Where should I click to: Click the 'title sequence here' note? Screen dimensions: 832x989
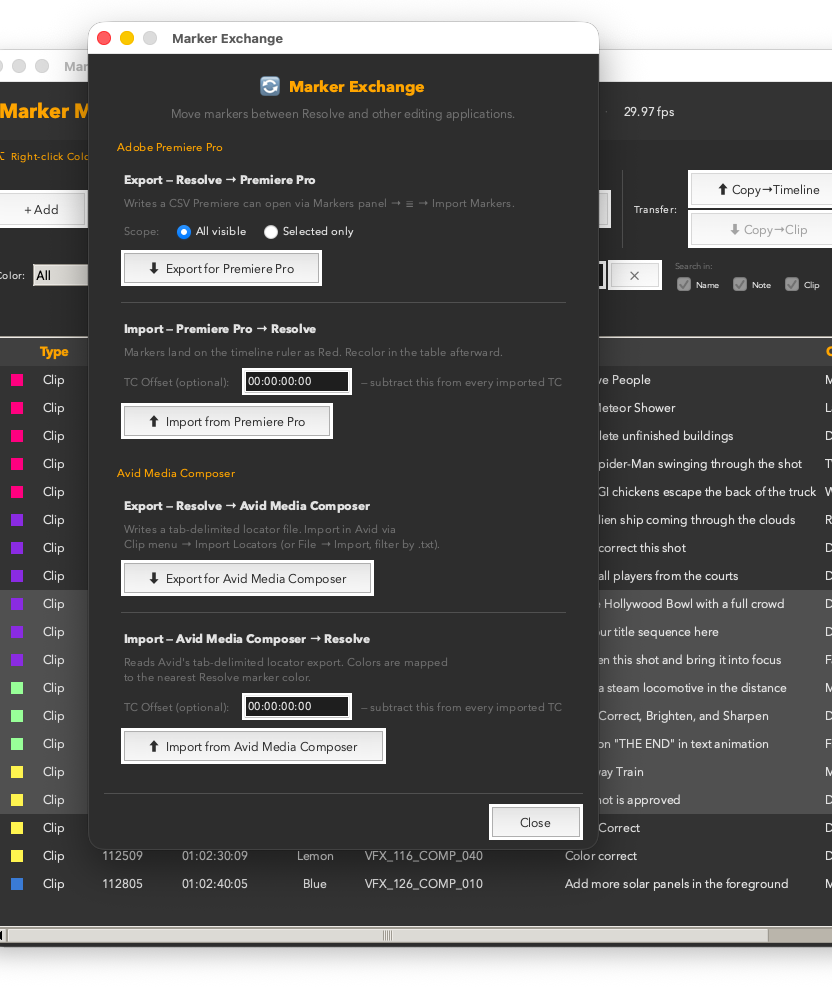click(659, 631)
